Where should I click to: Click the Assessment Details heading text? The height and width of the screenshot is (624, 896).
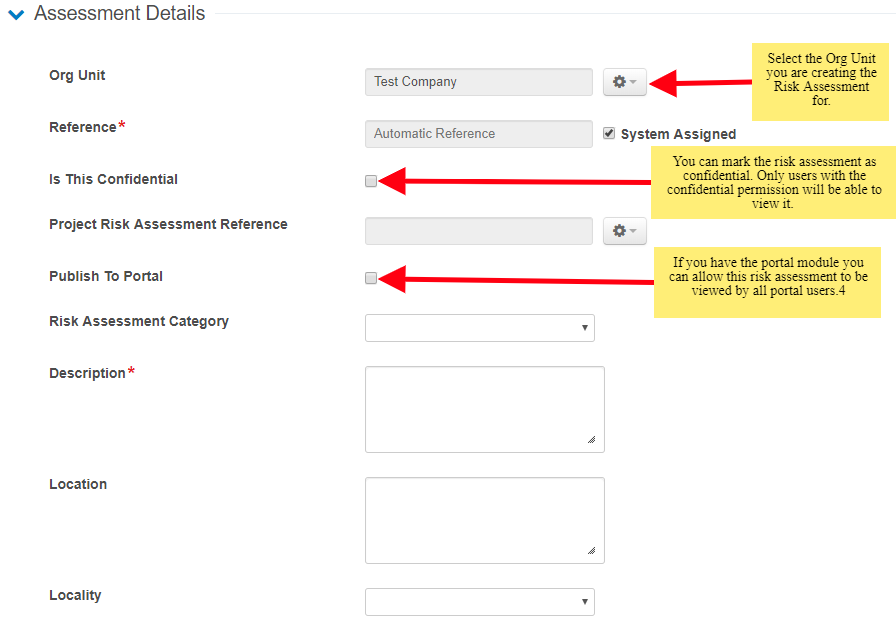click(120, 14)
